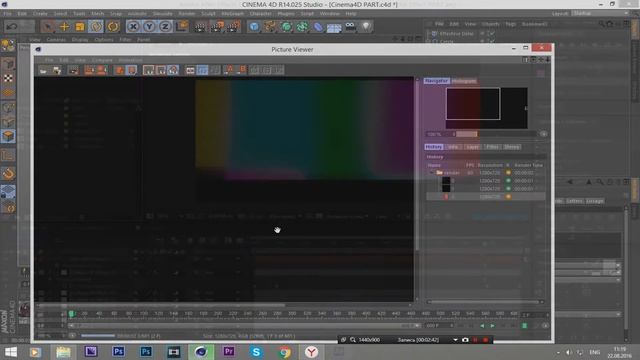Image resolution: width=640 pixels, height=360 pixels.
Task: Switch to the Layer tab
Action: [x=472, y=147]
